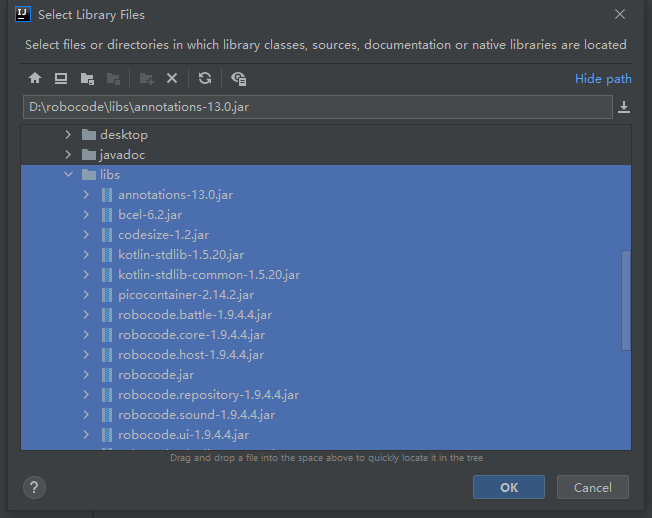Go to the Home directory icon
The image size is (652, 518).
click(35, 78)
